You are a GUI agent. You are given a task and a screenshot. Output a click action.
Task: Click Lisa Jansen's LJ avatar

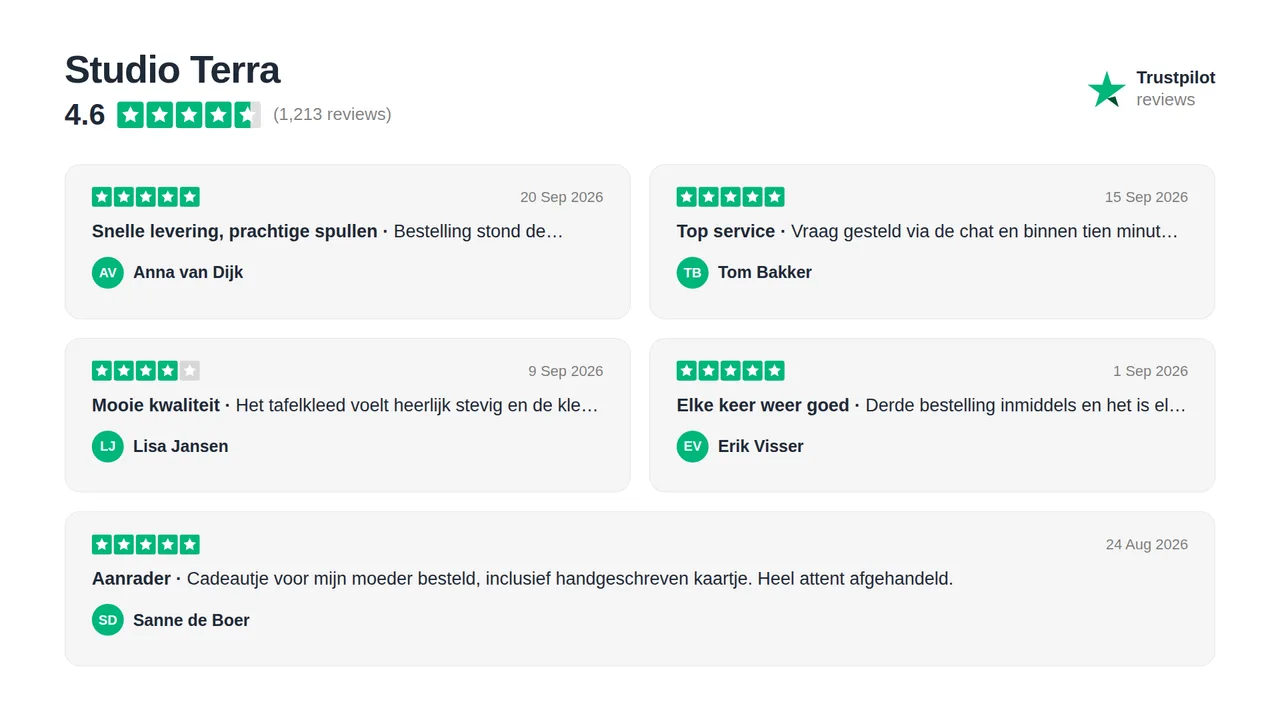pos(108,446)
